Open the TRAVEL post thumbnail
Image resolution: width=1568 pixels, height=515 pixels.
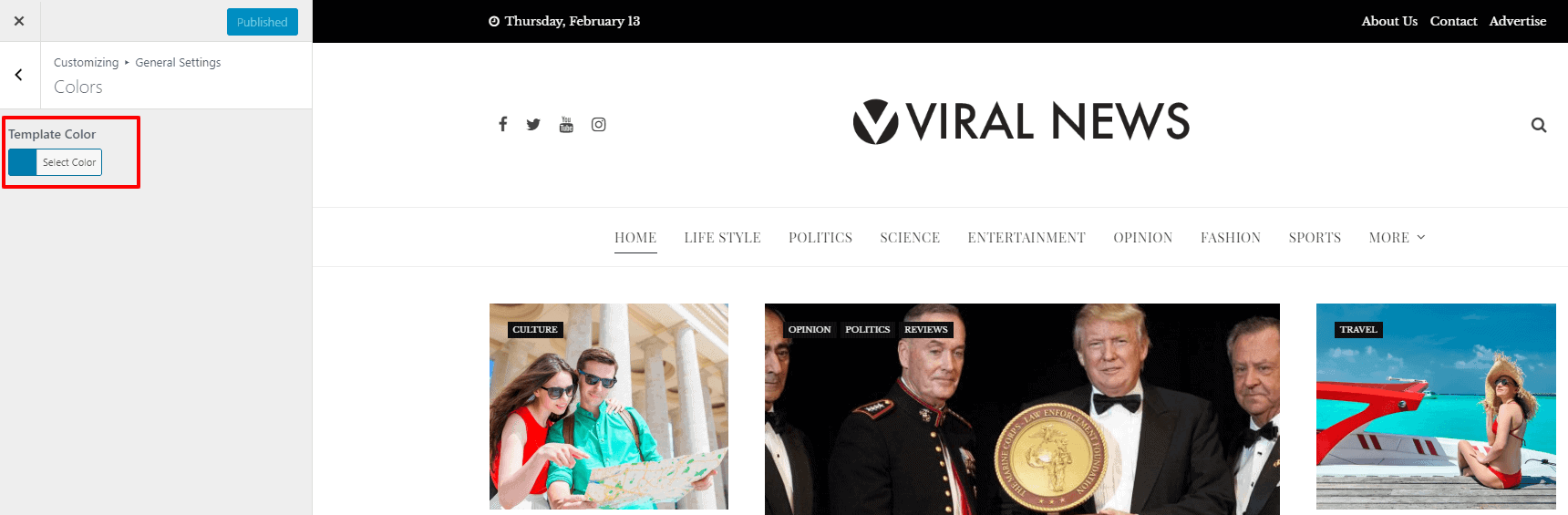1436,407
